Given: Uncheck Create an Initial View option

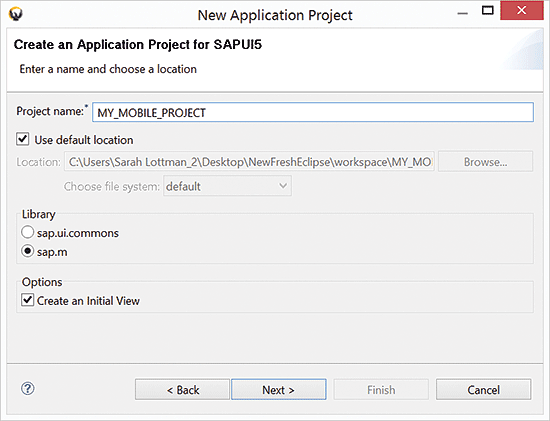Looking at the screenshot, I should (x=27, y=300).
